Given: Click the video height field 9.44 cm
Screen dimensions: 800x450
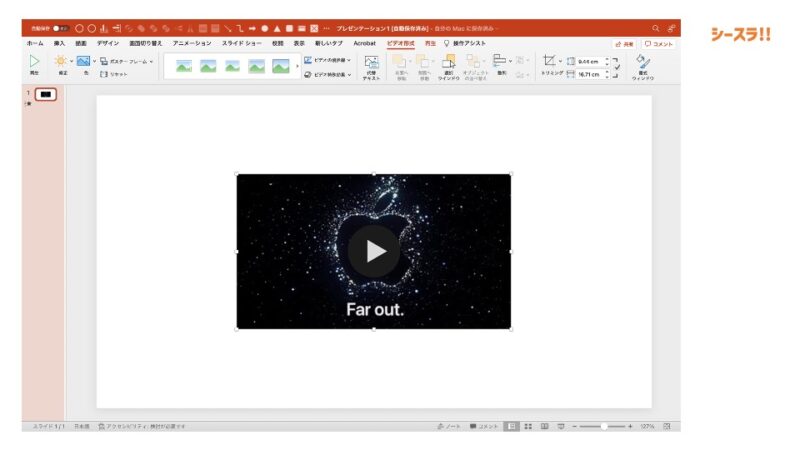Looking at the screenshot, I should click(590, 61).
